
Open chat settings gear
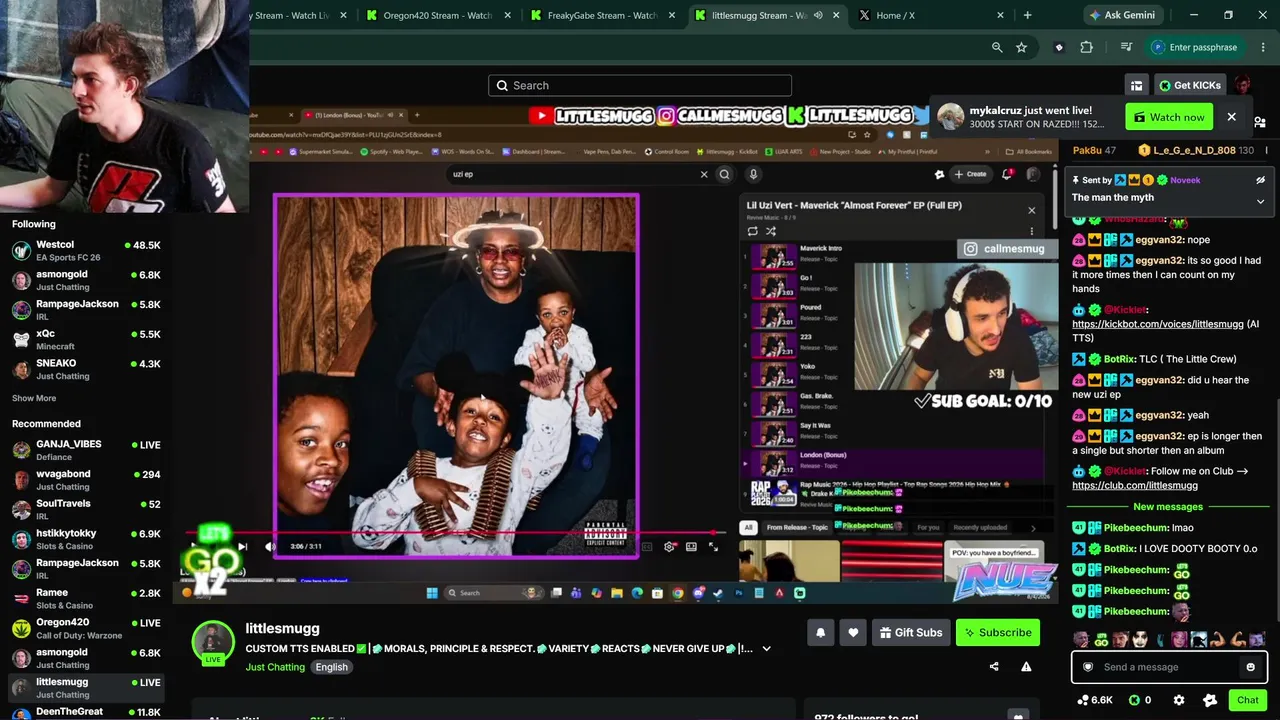[1179, 700]
